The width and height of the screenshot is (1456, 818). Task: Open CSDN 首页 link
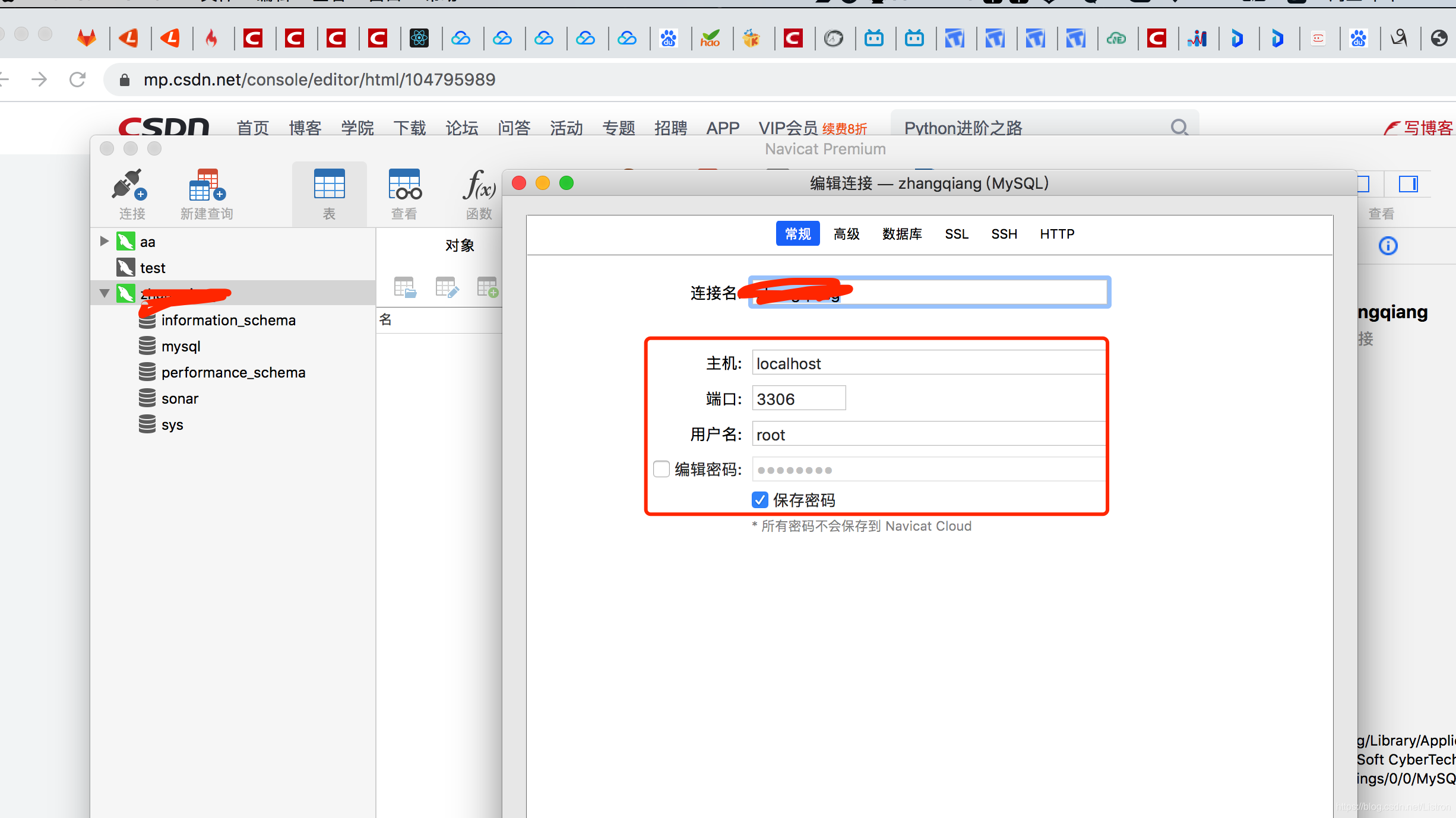coord(253,128)
